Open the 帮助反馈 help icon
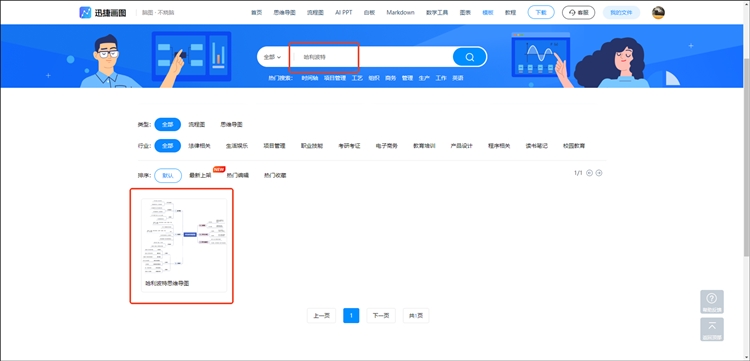This screenshot has height=361, width=750. (712, 302)
